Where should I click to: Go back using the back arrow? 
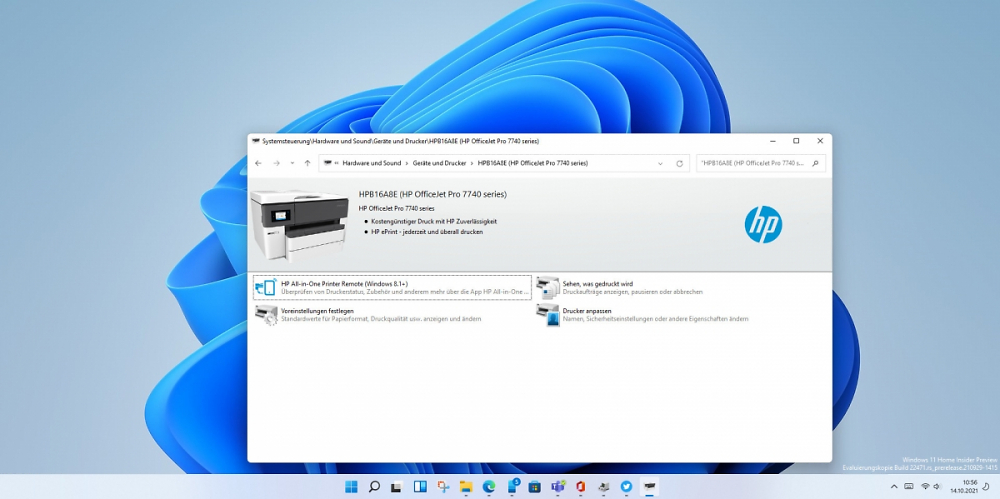(258, 163)
